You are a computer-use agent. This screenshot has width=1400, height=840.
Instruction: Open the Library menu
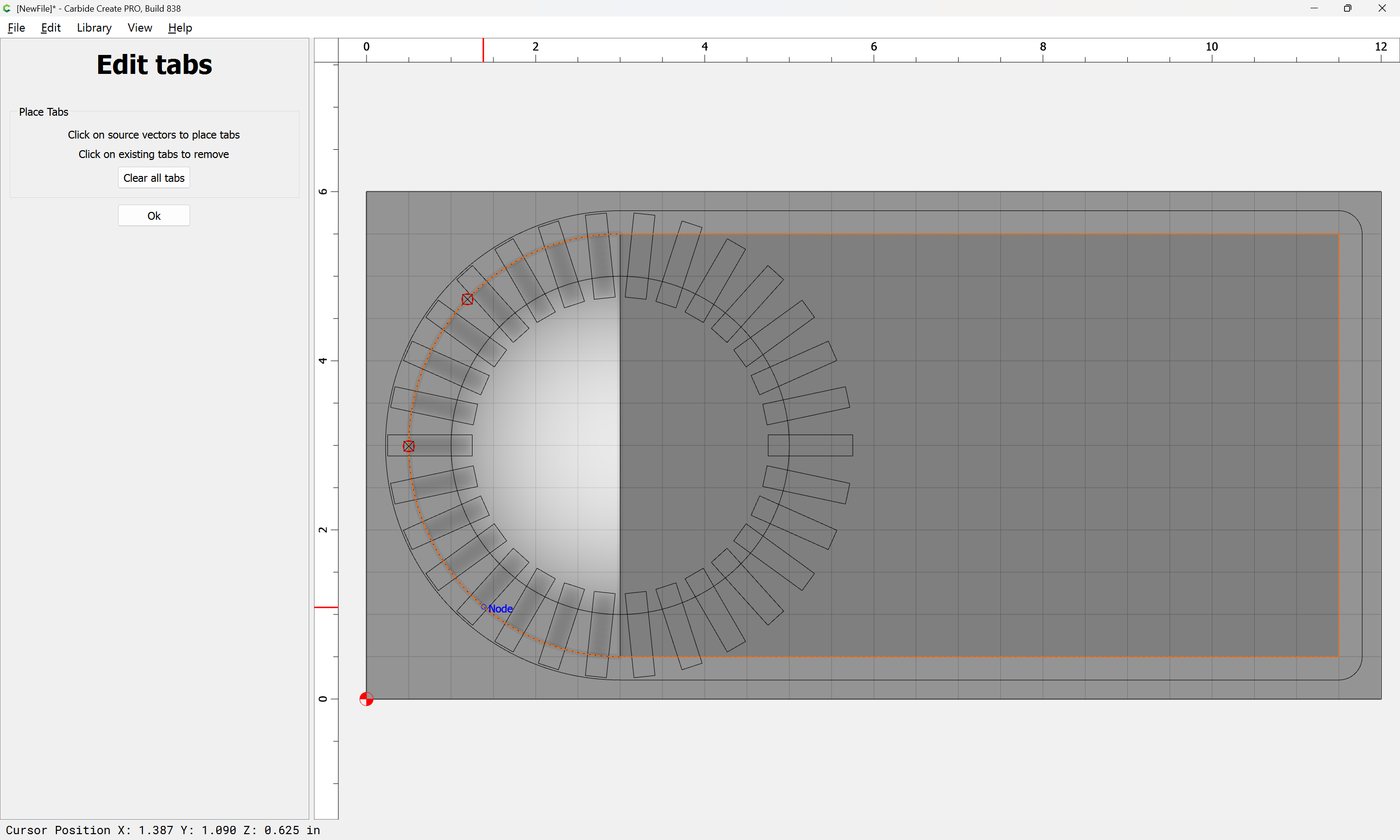click(x=94, y=28)
